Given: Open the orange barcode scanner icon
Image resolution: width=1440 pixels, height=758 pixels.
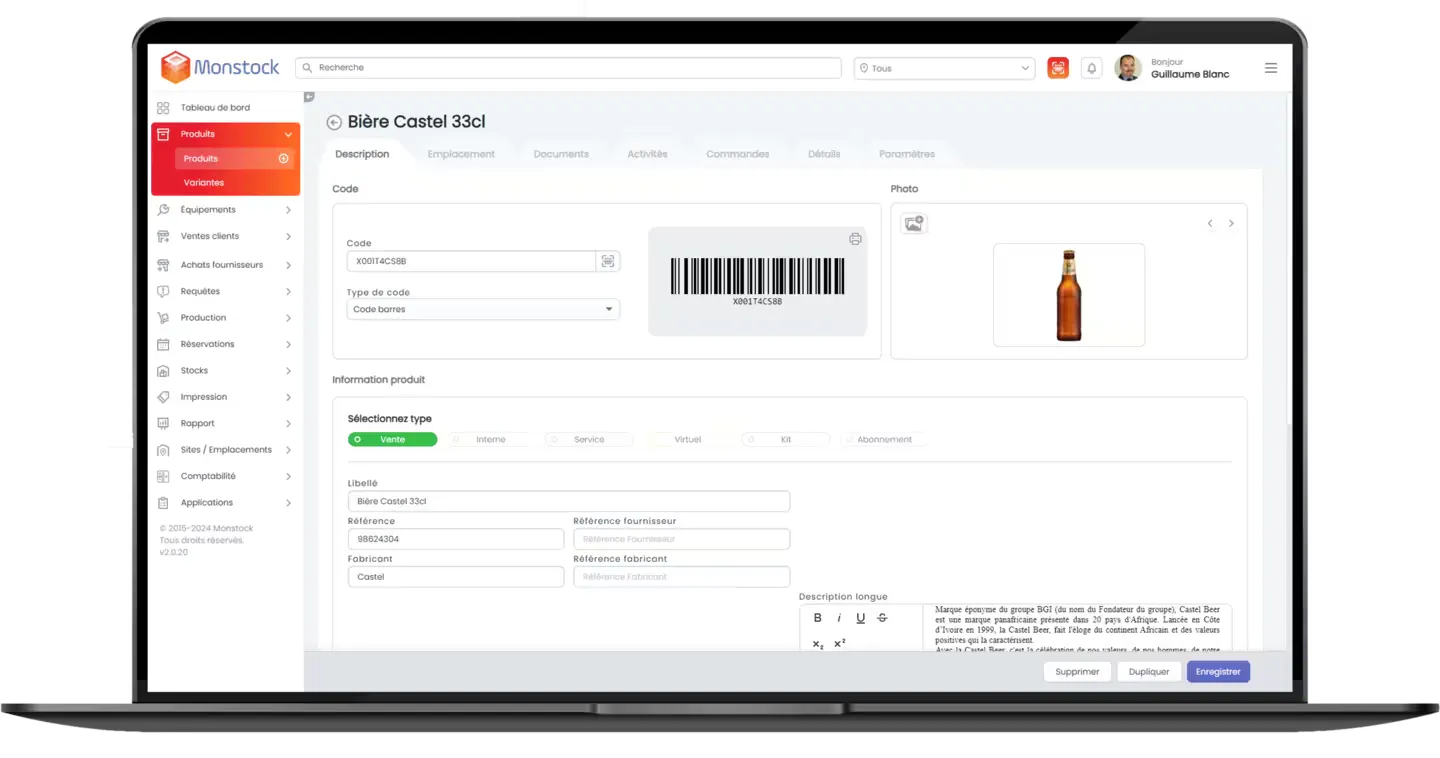Looking at the screenshot, I should (x=1058, y=68).
